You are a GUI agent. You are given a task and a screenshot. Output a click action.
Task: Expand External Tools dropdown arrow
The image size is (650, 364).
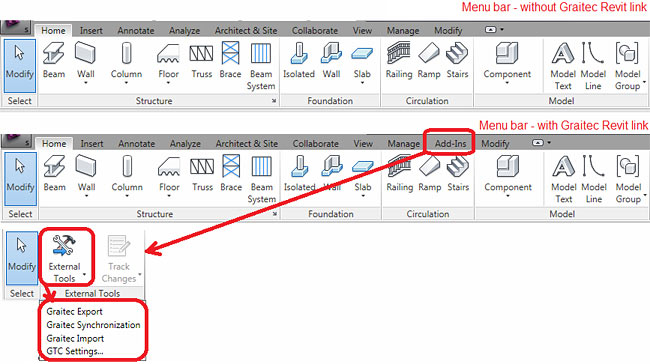tap(85, 274)
